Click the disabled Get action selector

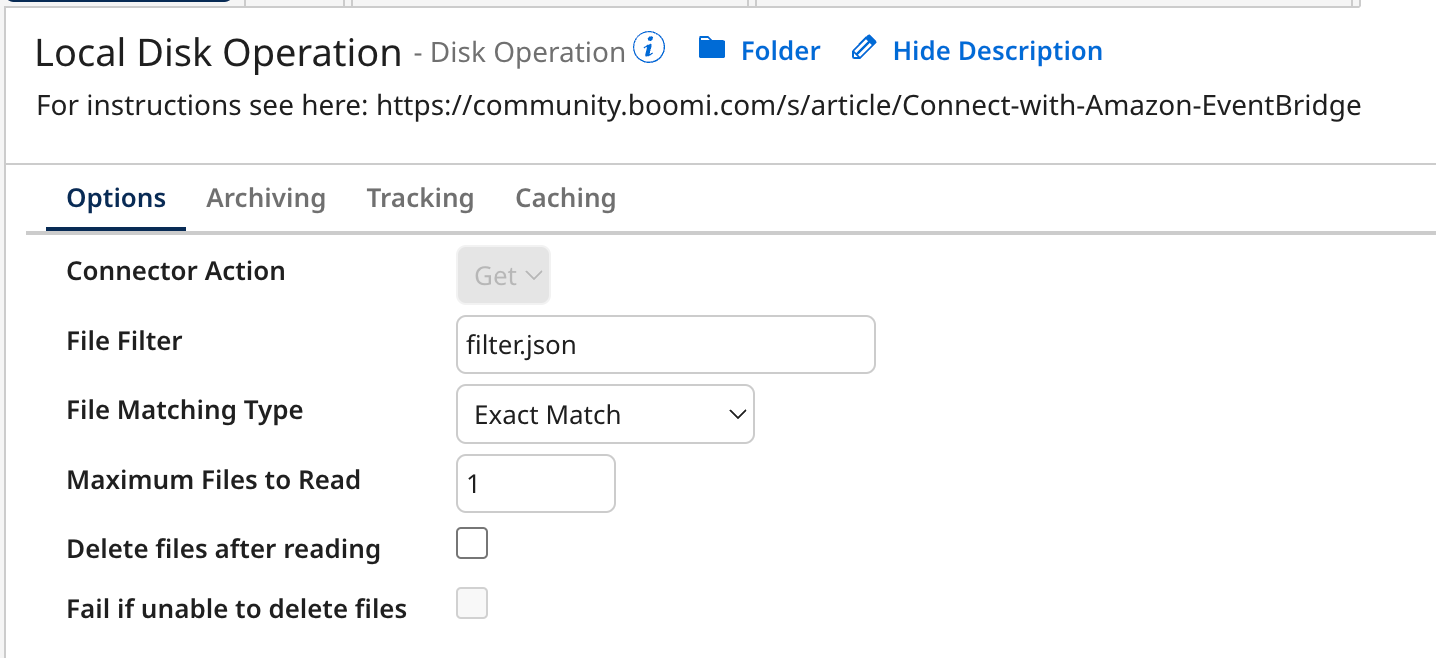point(503,276)
